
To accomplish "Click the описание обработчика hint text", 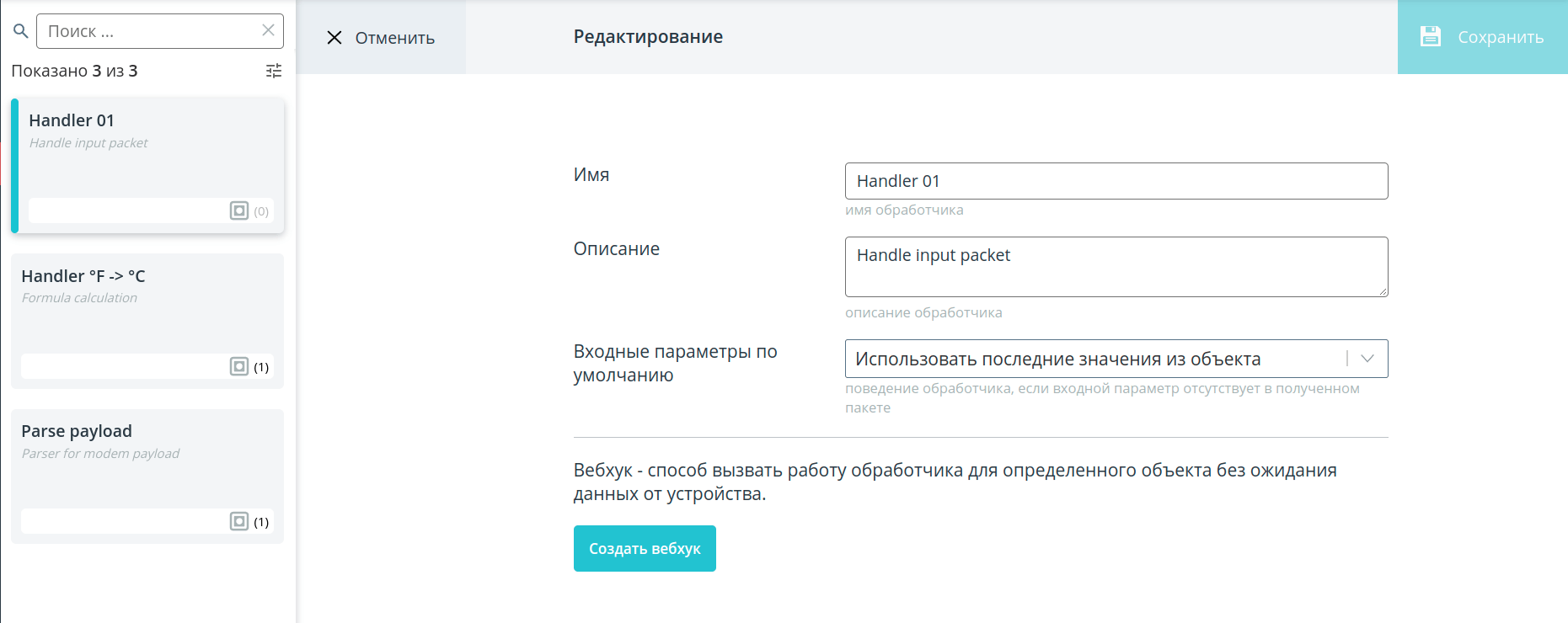I will point(923,312).
